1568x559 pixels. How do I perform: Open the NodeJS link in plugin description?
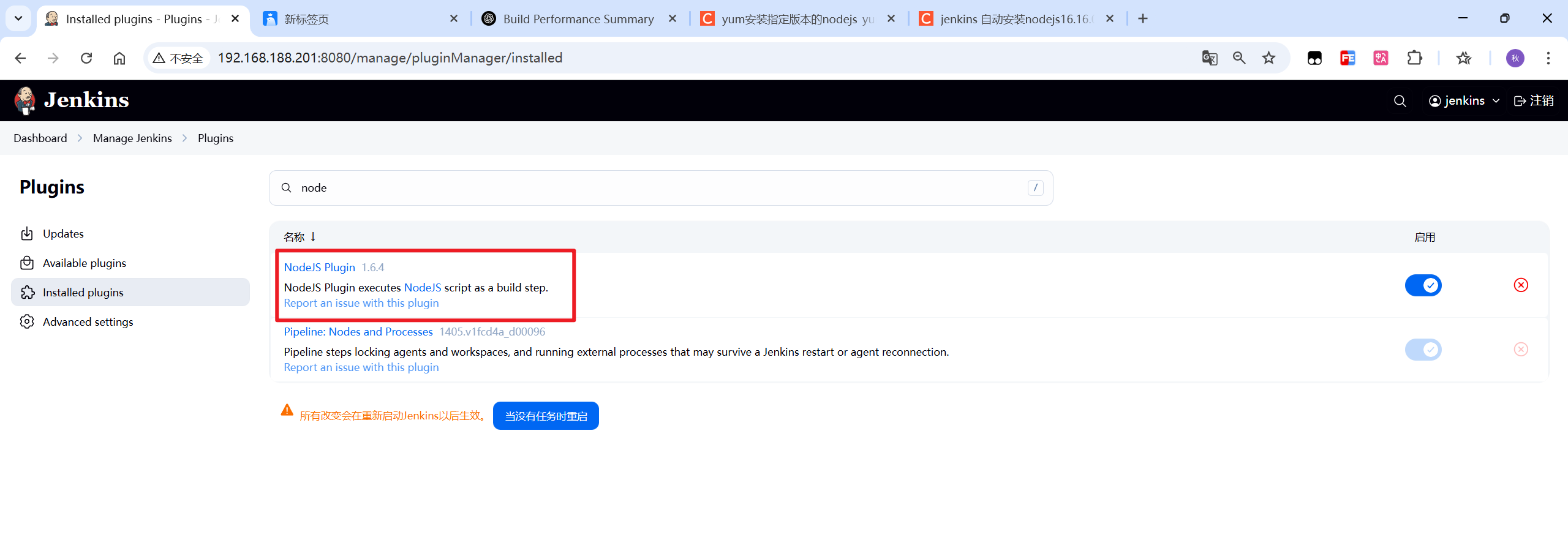(x=423, y=288)
